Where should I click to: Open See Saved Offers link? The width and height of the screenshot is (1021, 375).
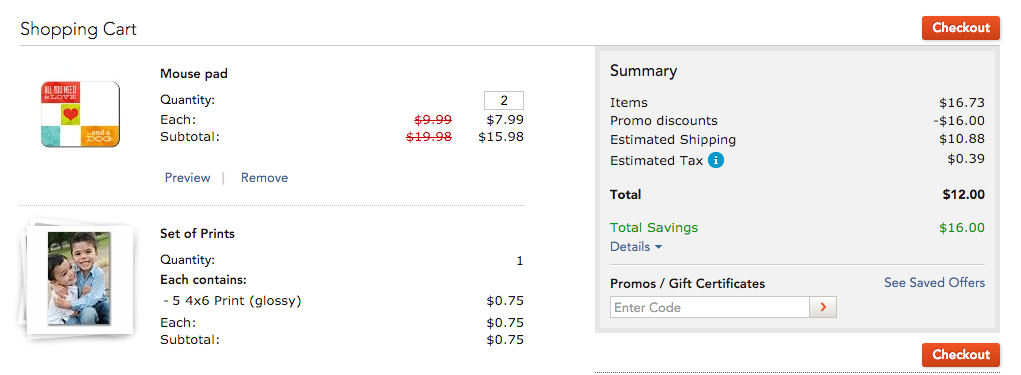point(934,283)
